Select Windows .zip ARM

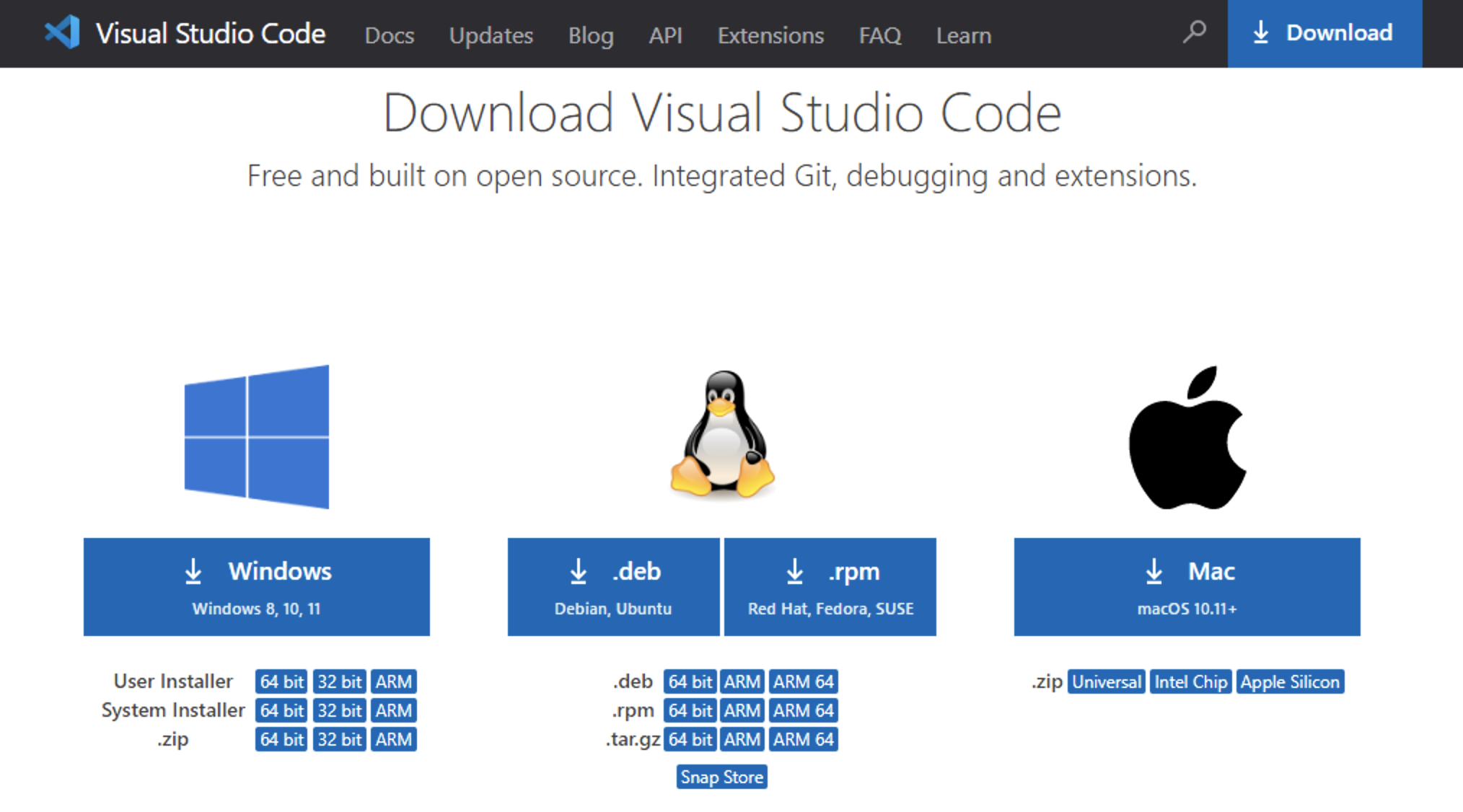[394, 739]
